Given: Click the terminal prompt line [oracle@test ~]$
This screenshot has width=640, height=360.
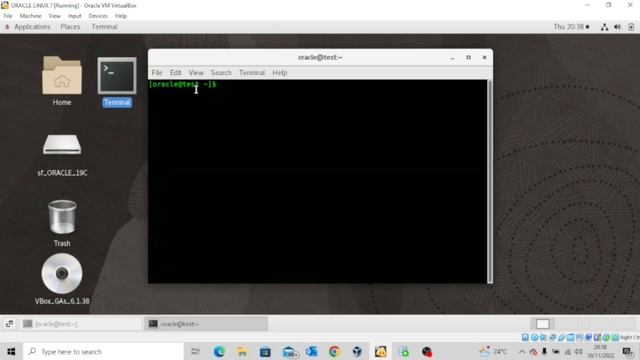Looking at the screenshot, I should click(x=182, y=84).
